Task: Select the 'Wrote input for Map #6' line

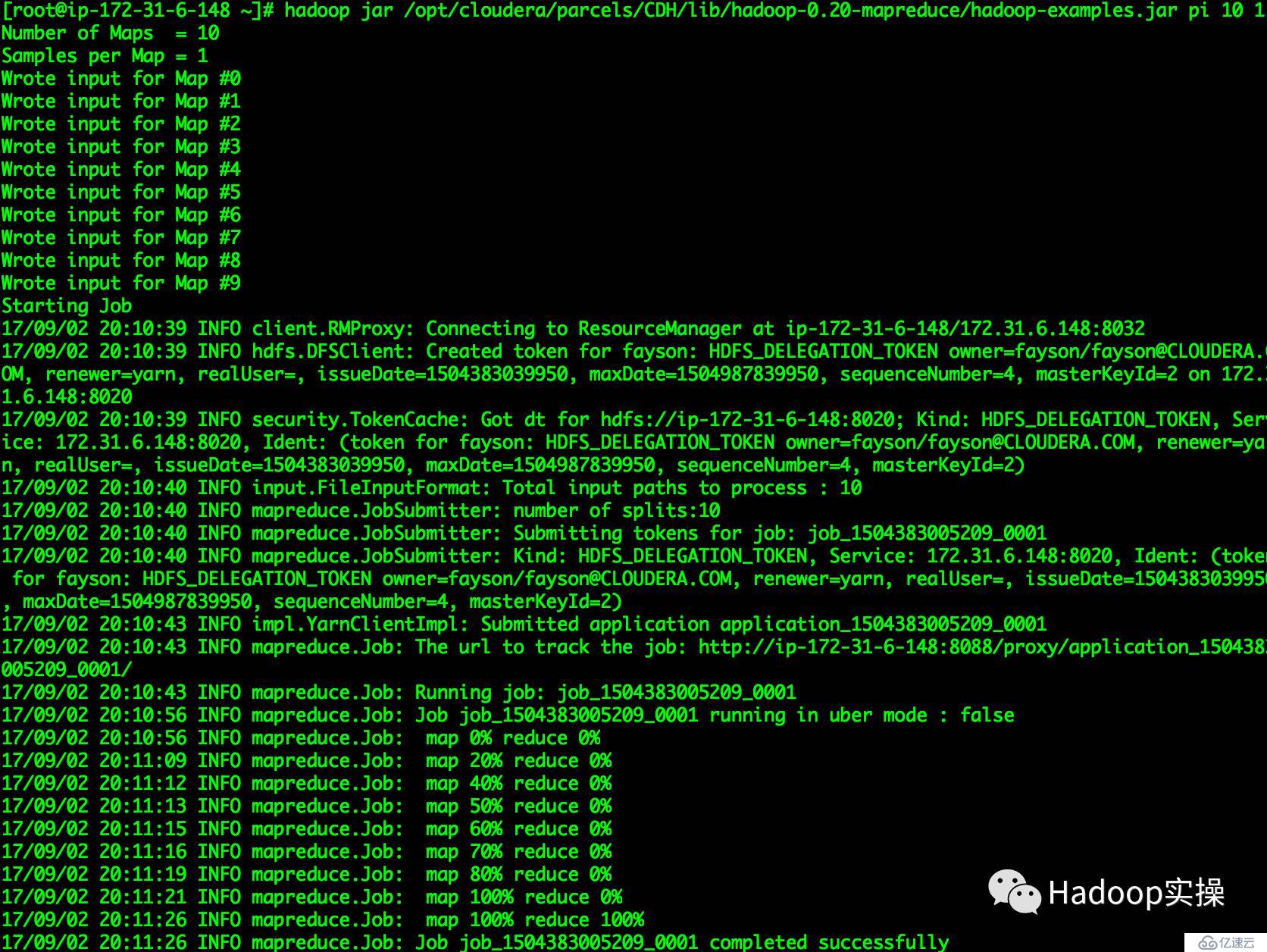Action: (121, 215)
